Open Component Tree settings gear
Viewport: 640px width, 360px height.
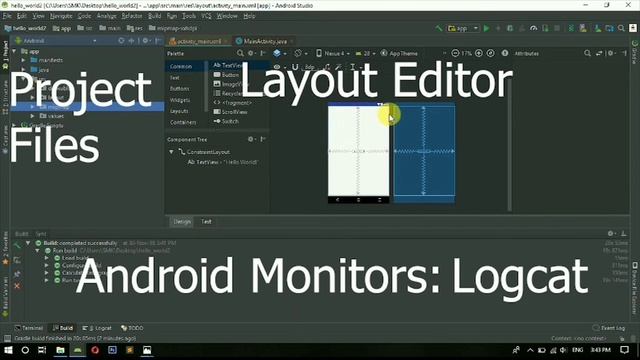251,140
